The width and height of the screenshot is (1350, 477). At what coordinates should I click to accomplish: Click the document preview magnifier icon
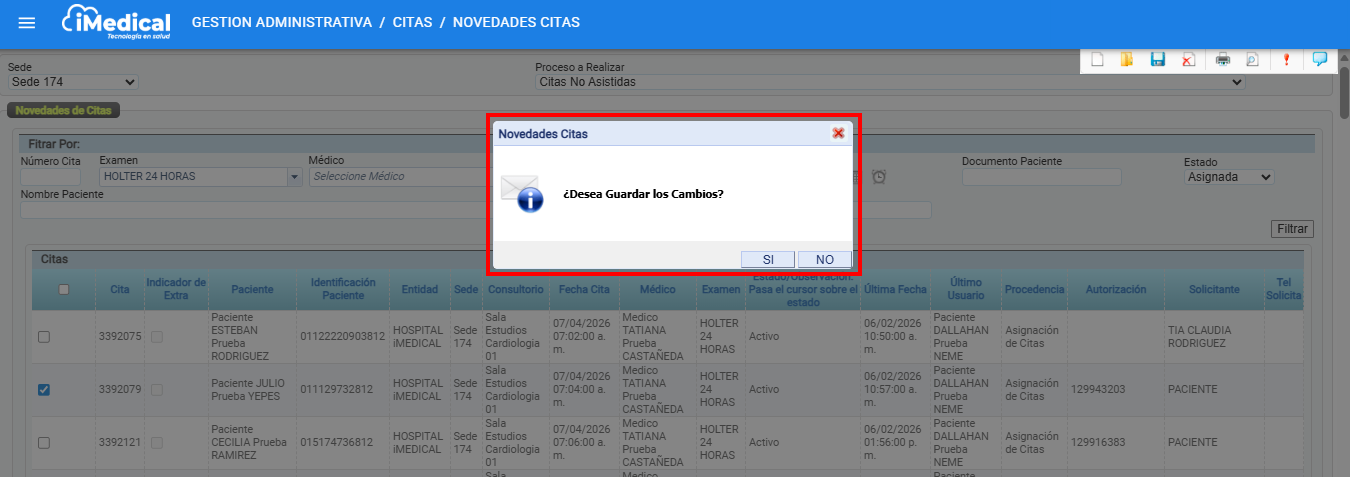(x=1252, y=60)
